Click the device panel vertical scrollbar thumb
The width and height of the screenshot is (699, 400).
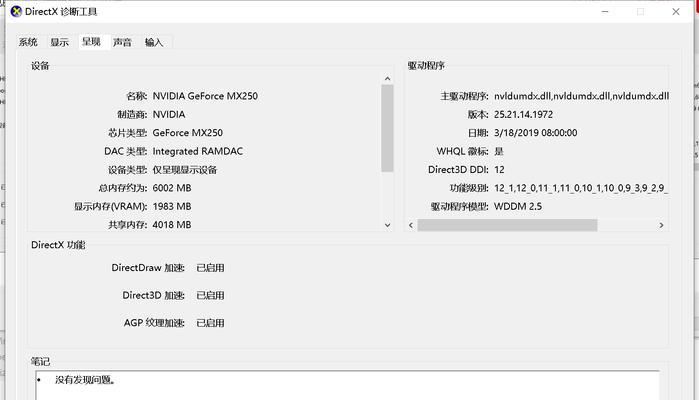pos(387,128)
